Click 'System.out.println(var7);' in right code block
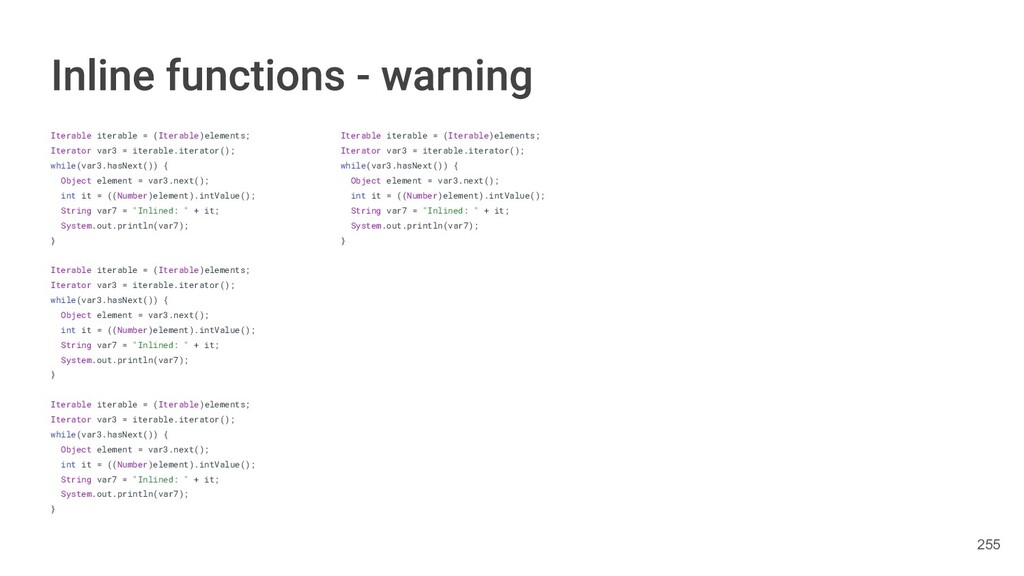Viewport: 1024px width, 576px height. [414, 226]
